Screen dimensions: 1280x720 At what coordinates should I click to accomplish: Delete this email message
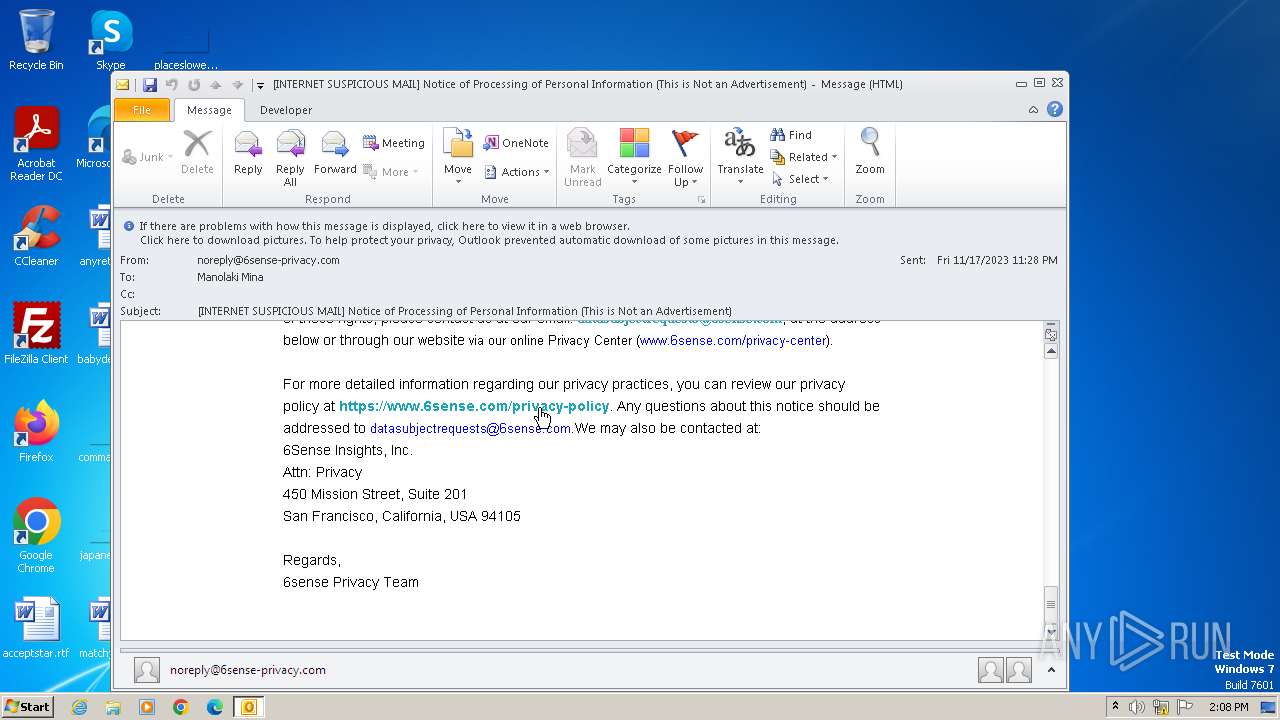point(197,153)
